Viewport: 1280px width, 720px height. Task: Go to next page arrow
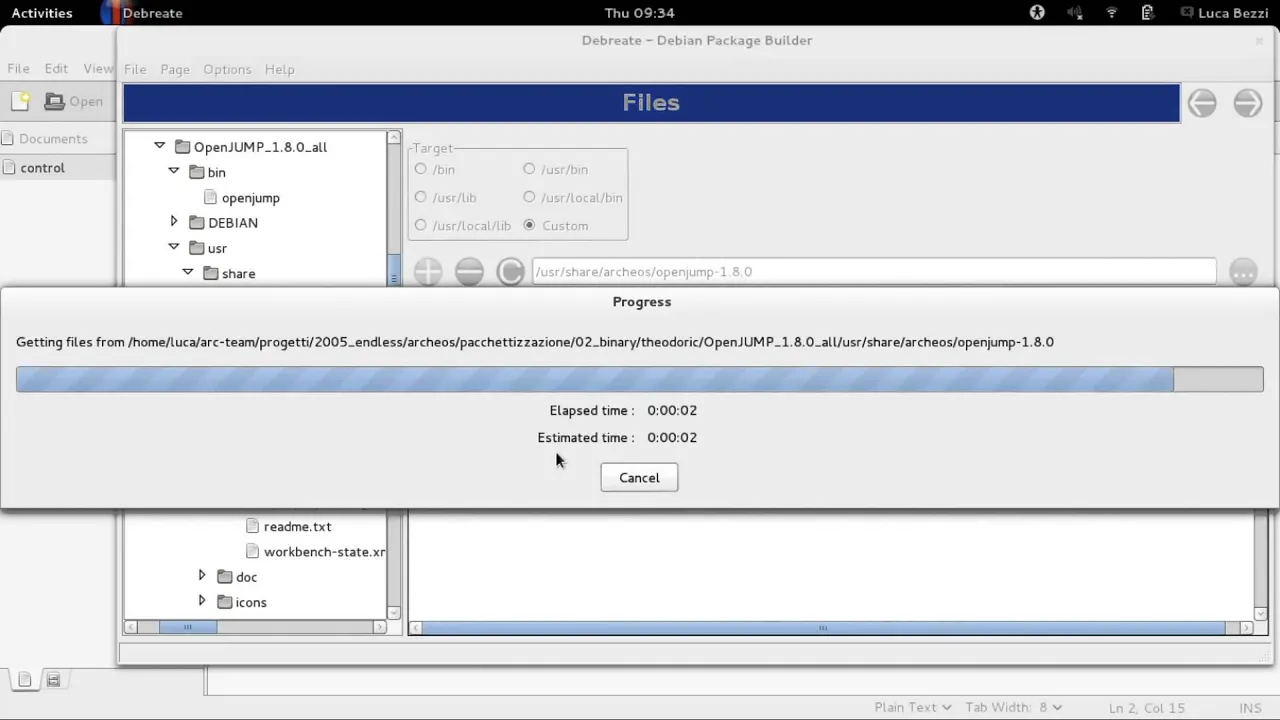point(1248,103)
